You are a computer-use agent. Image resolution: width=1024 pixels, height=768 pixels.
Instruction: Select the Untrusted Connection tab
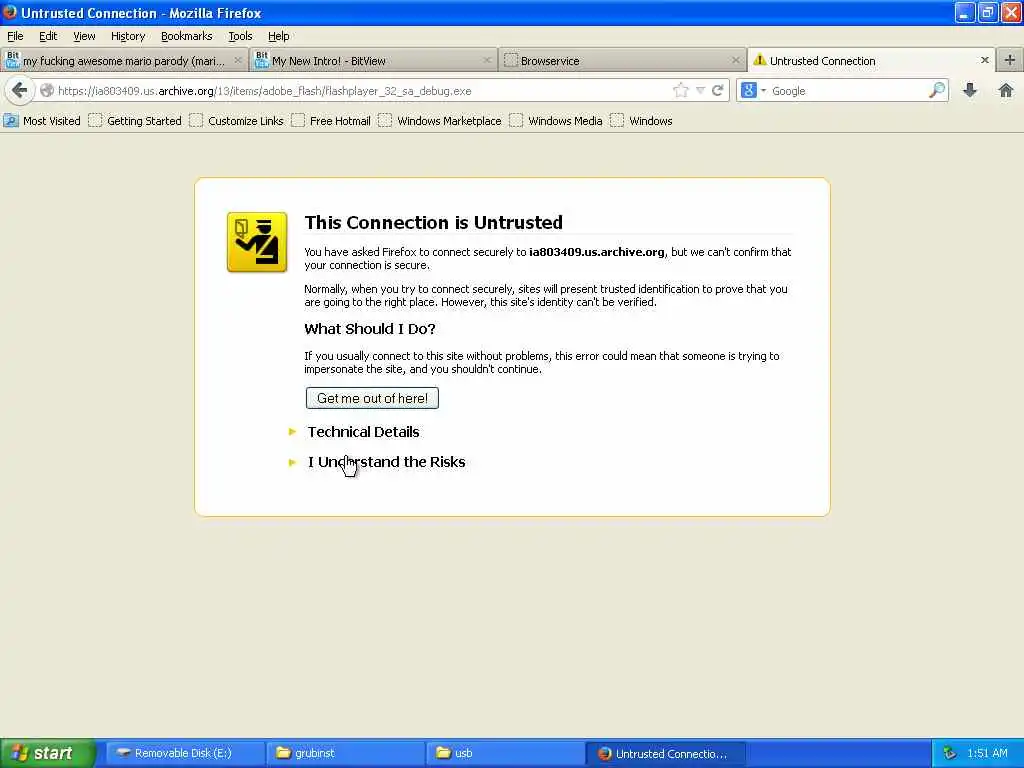point(871,60)
